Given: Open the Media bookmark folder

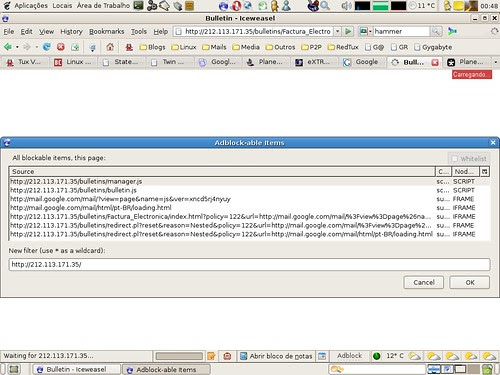Looking at the screenshot, I should click(246, 47).
